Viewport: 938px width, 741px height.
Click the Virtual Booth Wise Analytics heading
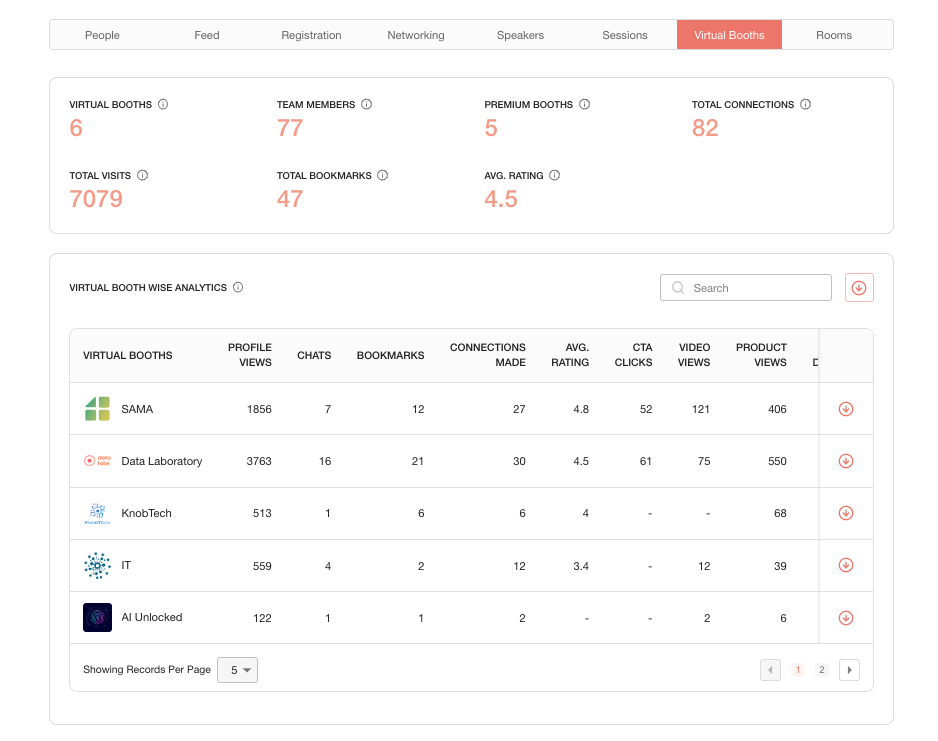click(148, 288)
